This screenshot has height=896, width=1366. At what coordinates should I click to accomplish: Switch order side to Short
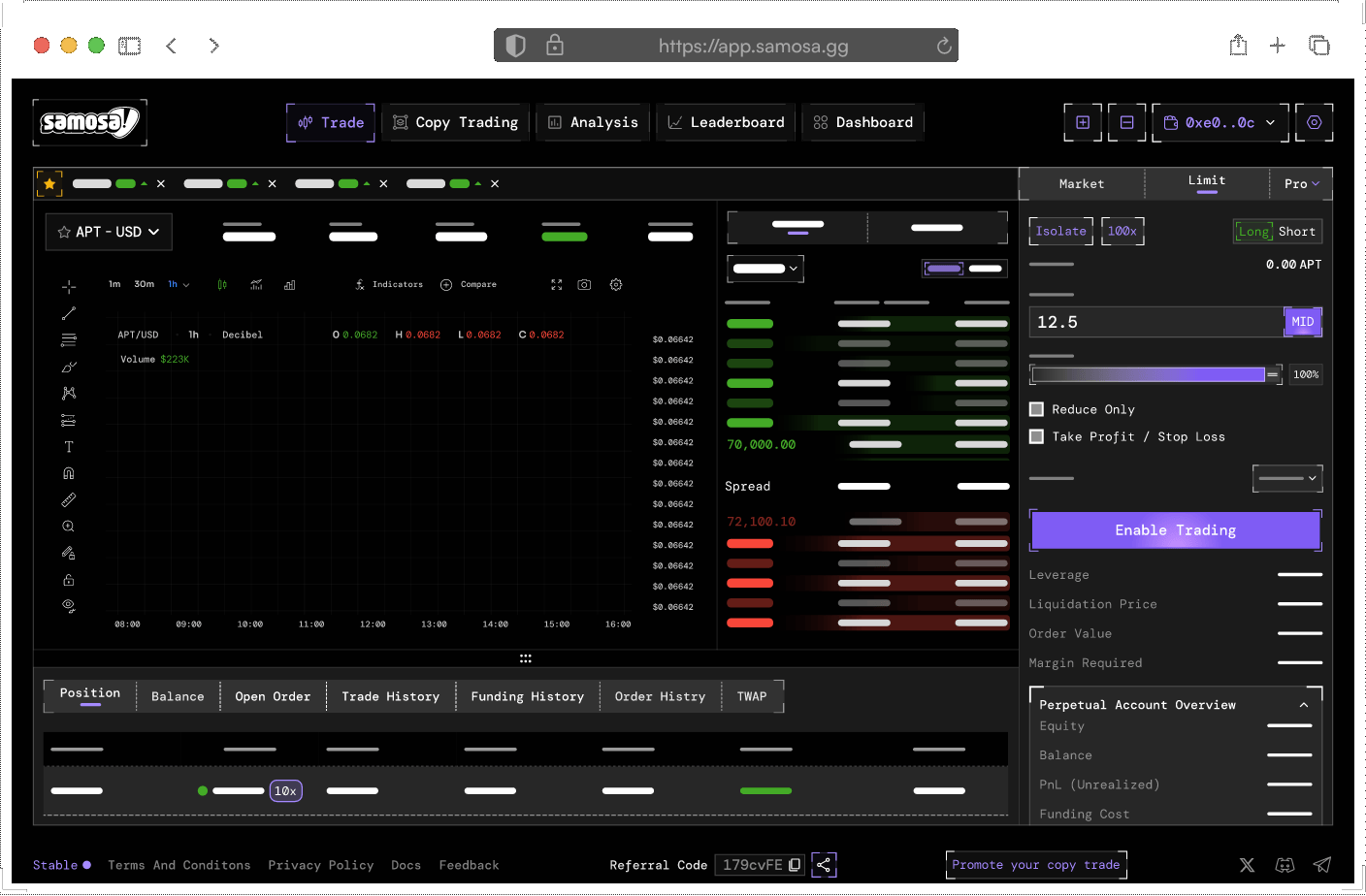pyautogui.click(x=1296, y=232)
